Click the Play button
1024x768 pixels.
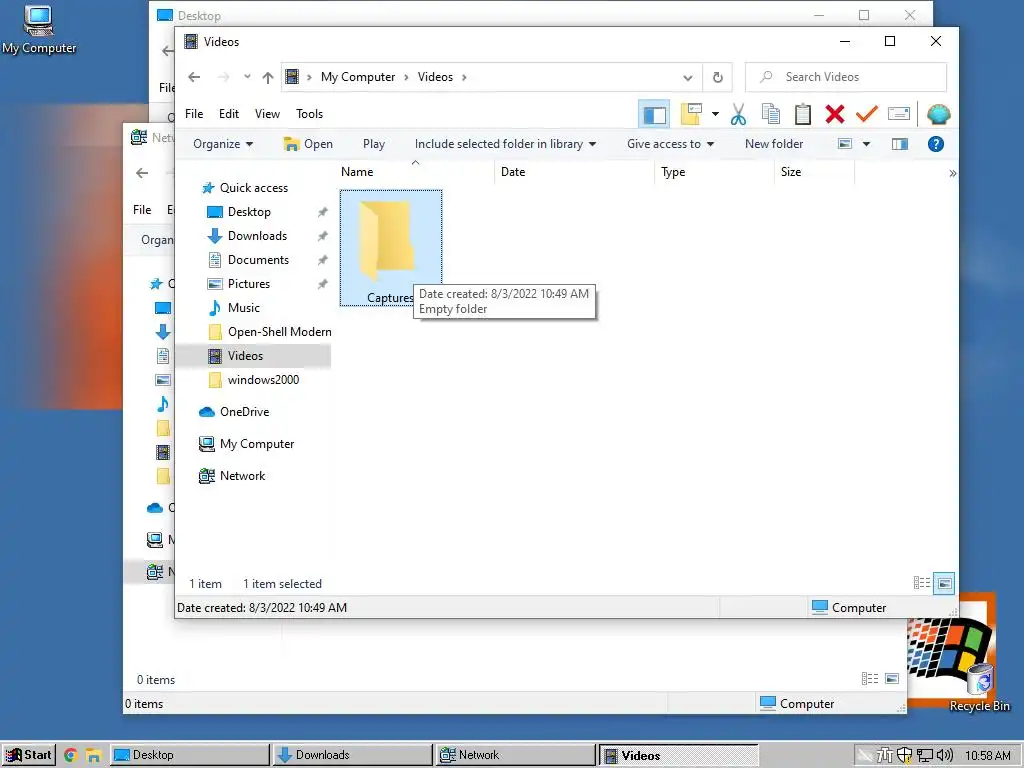click(374, 144)
